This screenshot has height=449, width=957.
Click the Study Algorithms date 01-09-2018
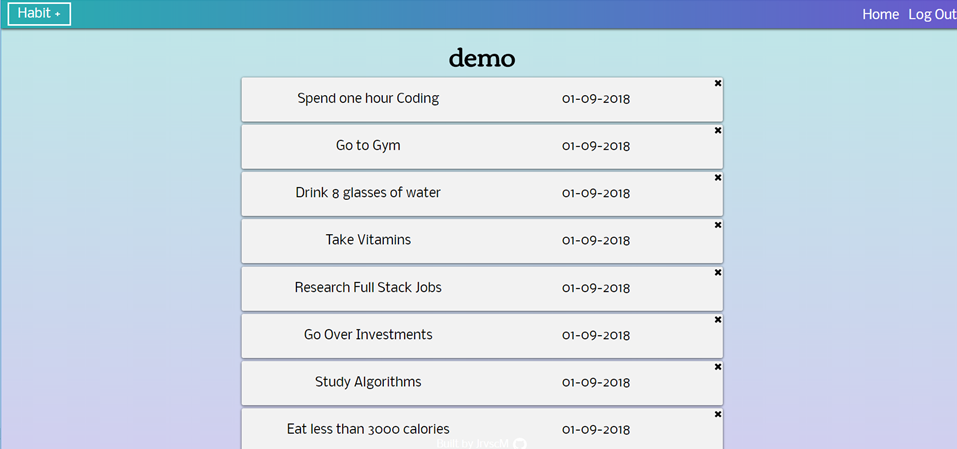pyautogui.click(x=596, y=382)
